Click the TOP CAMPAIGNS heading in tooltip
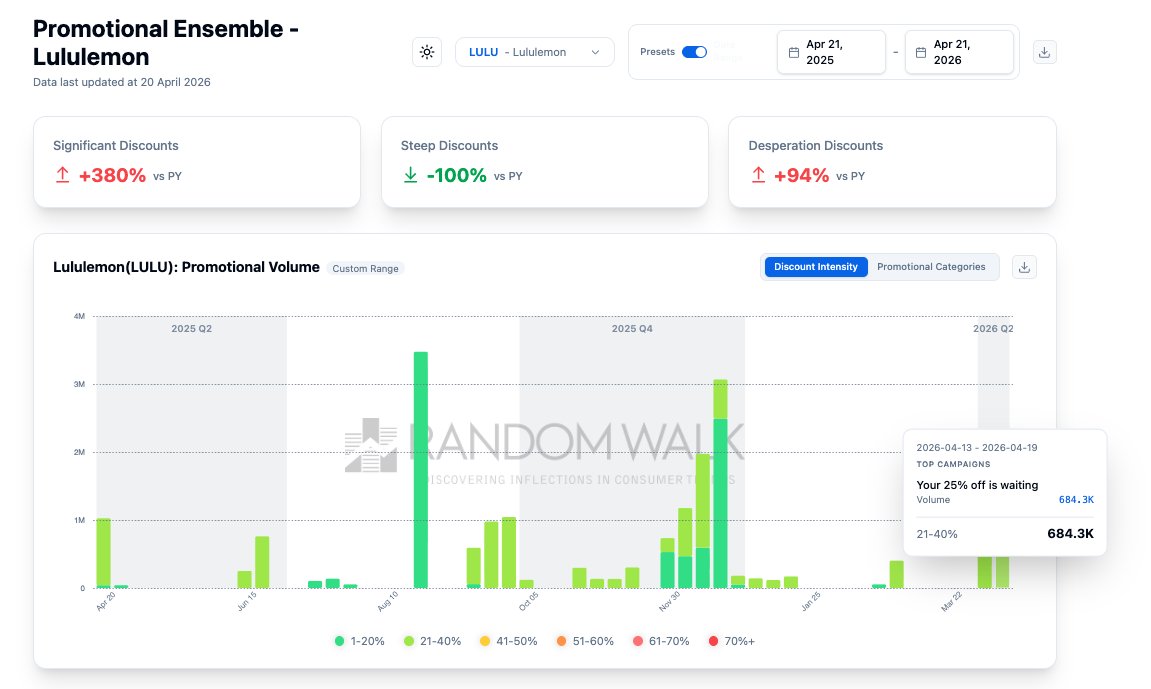 [x=953, y=464]
